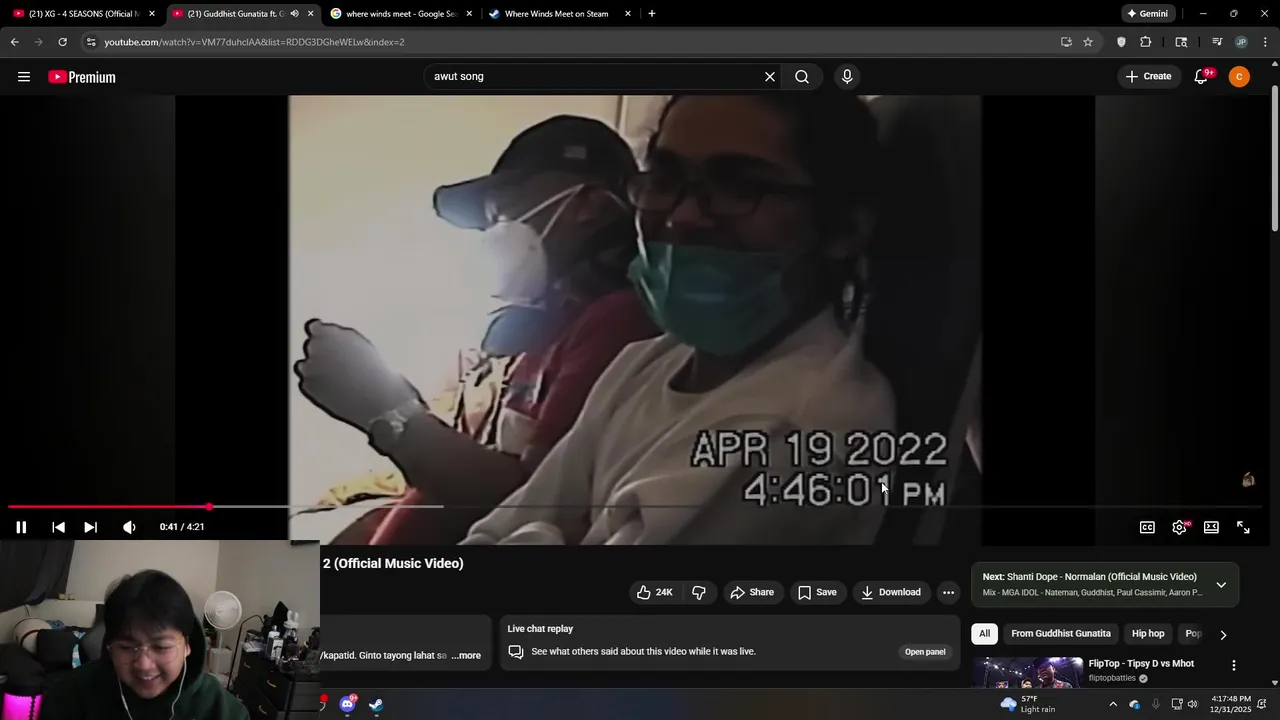Select From Guddhist Gunatita chip
The height and width of the screenshot is (720, 1280).
[x=1060, y=634]
